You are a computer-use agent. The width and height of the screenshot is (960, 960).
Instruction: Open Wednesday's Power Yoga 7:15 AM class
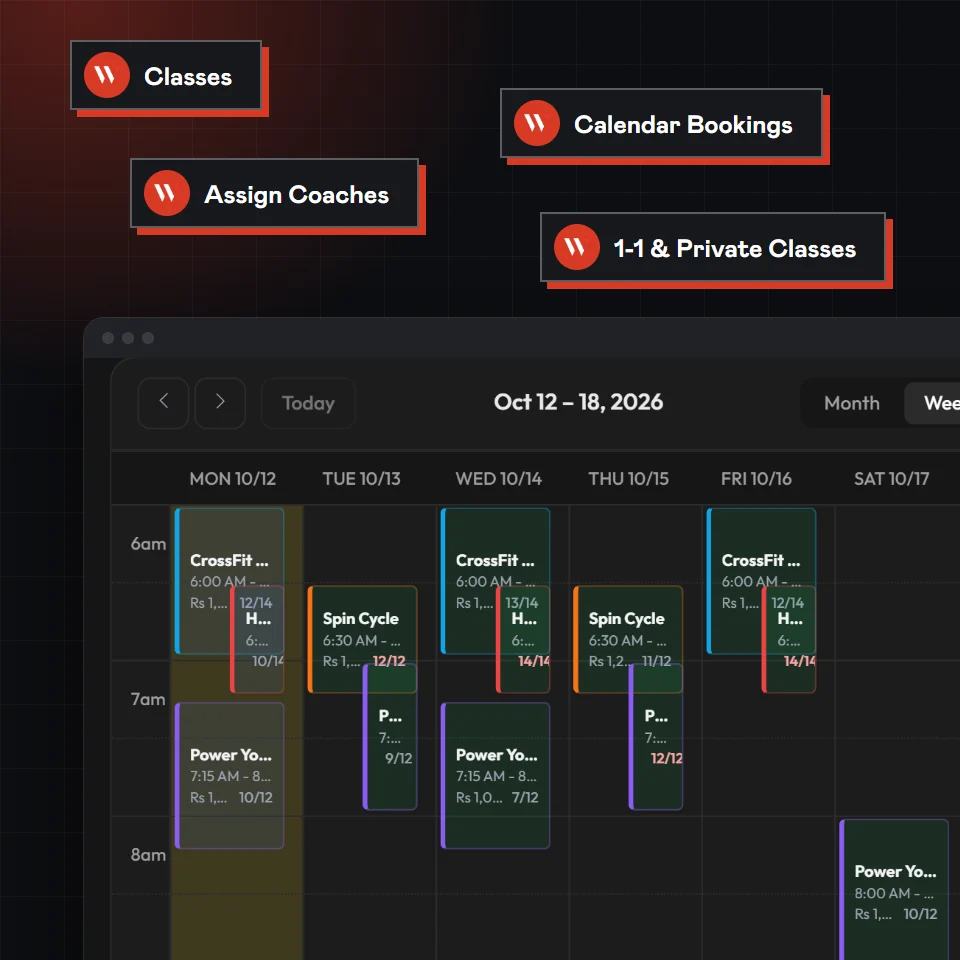click(495, 775)
